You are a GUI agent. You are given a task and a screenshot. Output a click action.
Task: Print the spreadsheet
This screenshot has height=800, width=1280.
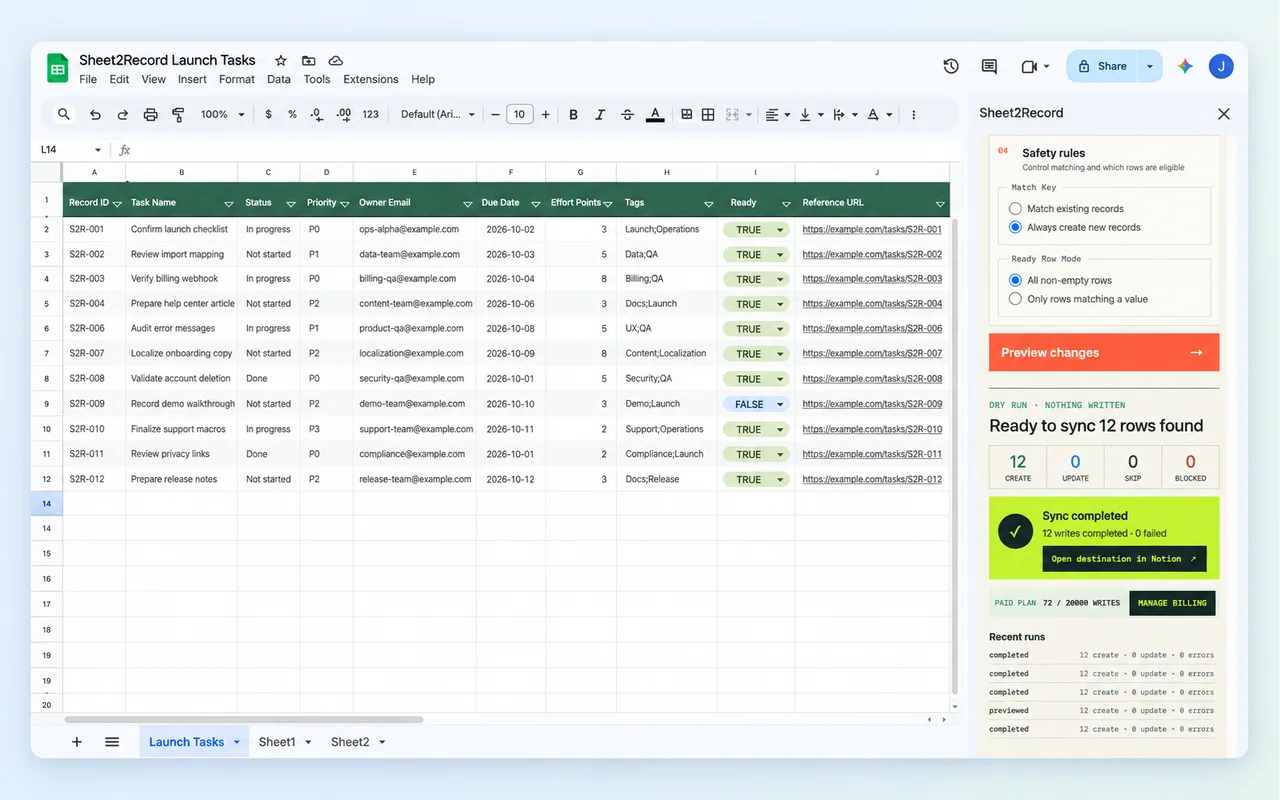(x=151, y=114)
